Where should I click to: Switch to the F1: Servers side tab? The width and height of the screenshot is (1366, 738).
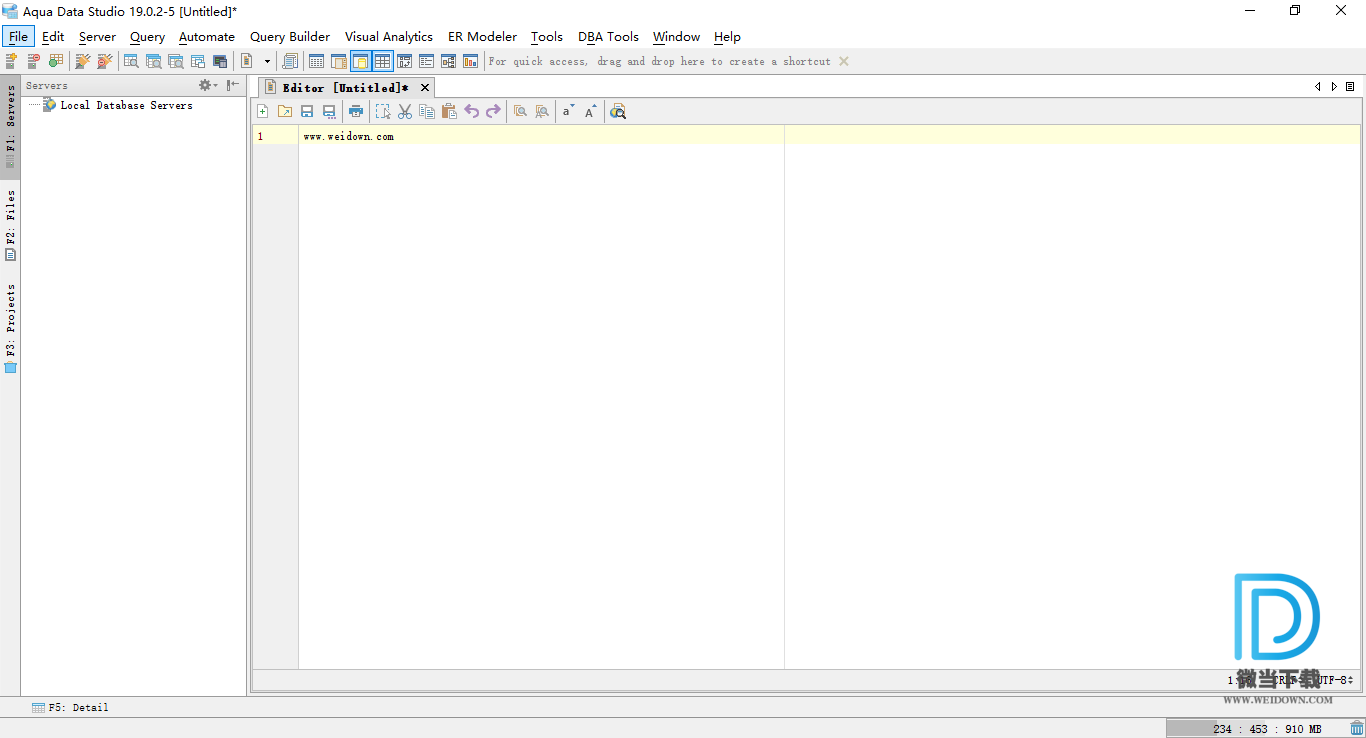pyautogui.click(x=10, y=125)
